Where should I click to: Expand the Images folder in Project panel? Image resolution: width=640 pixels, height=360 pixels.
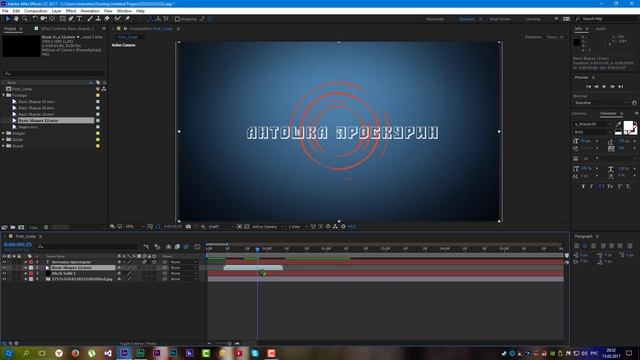4,133
